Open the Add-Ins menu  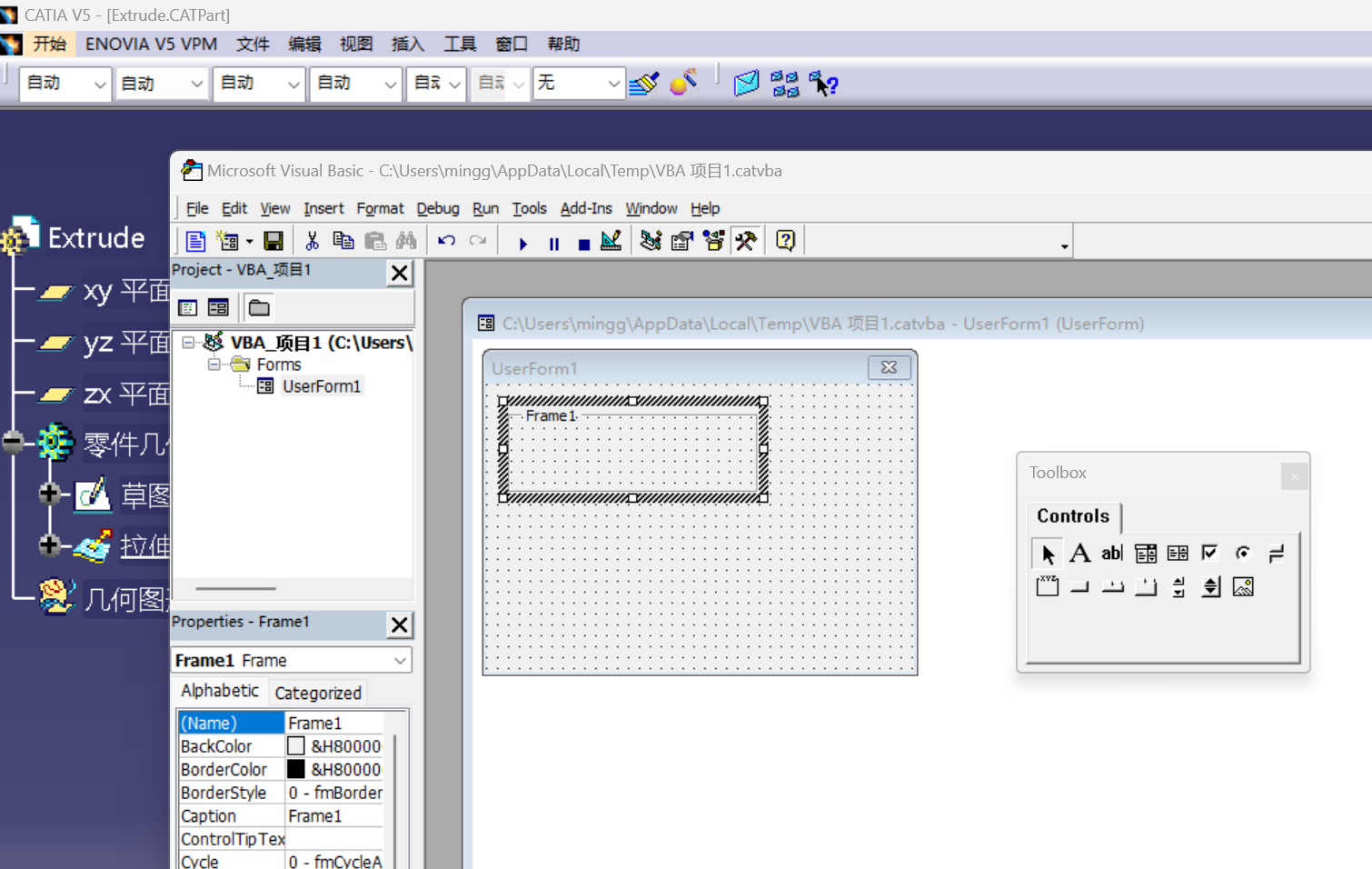pyautogui.click(x=586, y=208)
